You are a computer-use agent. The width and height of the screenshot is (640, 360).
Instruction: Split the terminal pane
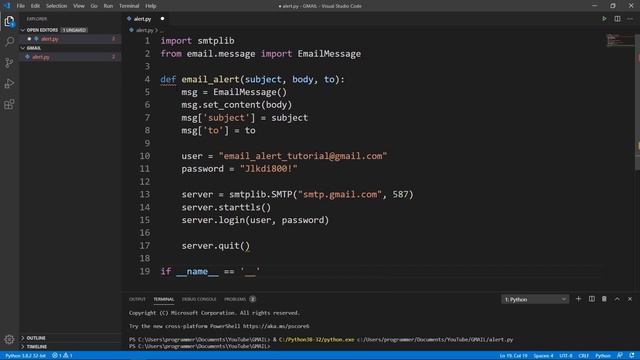pyautogui.click(x=591, y=299)
